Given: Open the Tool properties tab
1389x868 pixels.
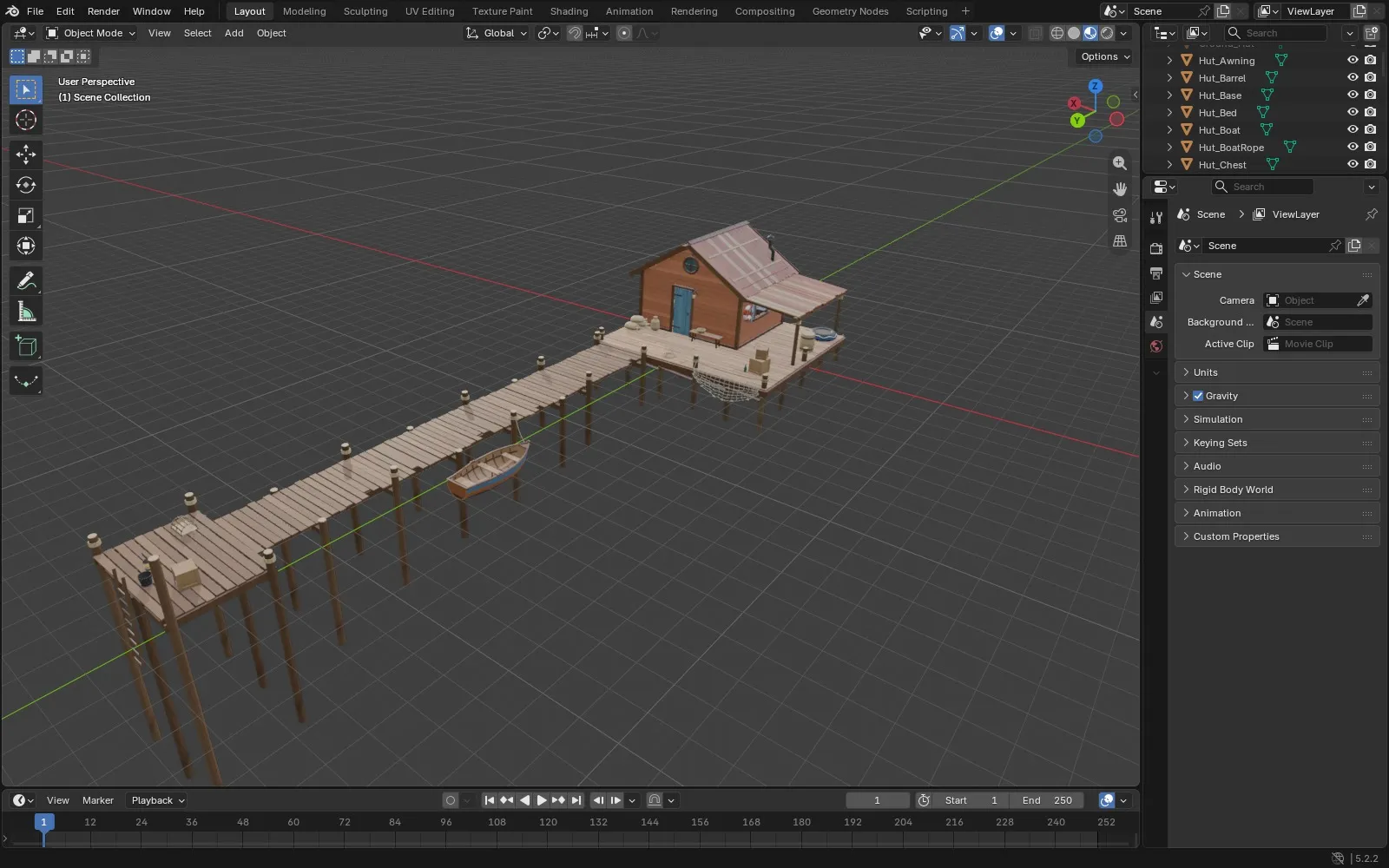Looking at the screenshot, I should click(1156, 218).
